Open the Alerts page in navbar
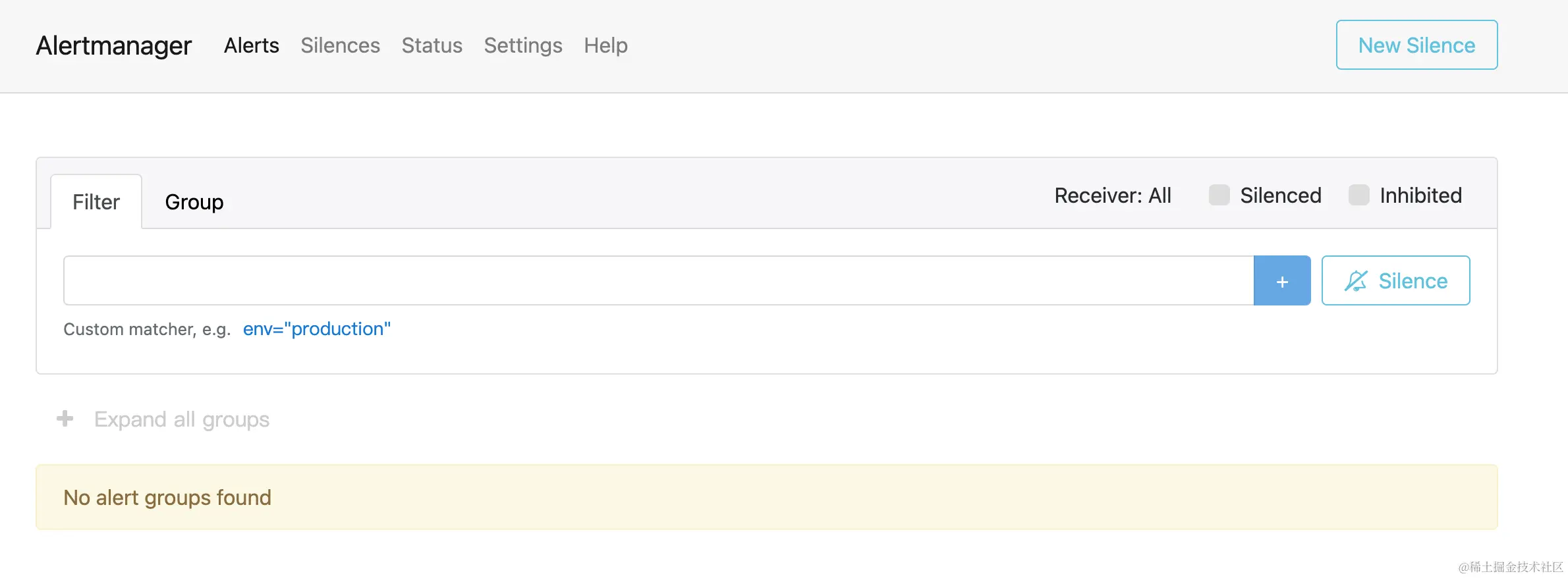Image resolution: width=1568 pixels, height=578 pixels. pos(251,45)
